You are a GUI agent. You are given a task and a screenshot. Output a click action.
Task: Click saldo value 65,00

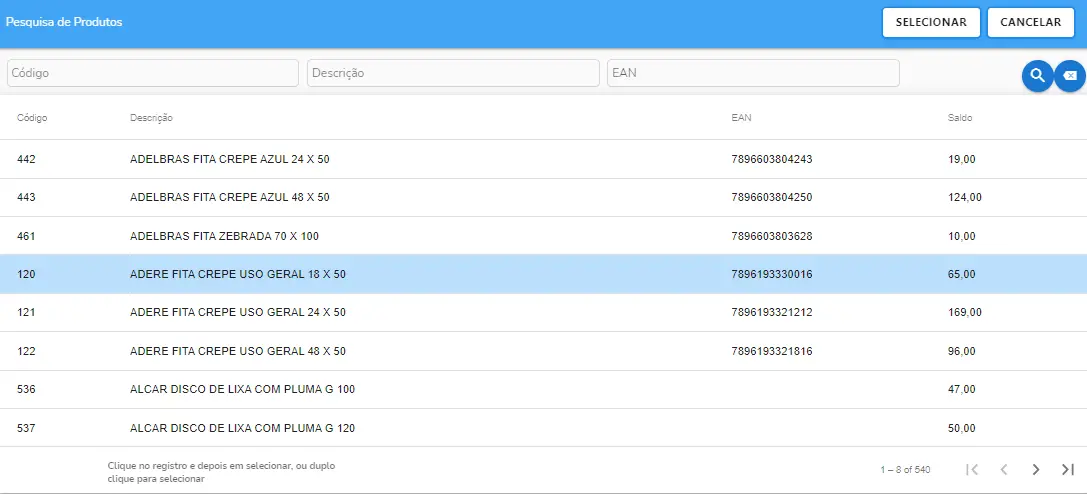pyautogui.click(x=962, y=274)
